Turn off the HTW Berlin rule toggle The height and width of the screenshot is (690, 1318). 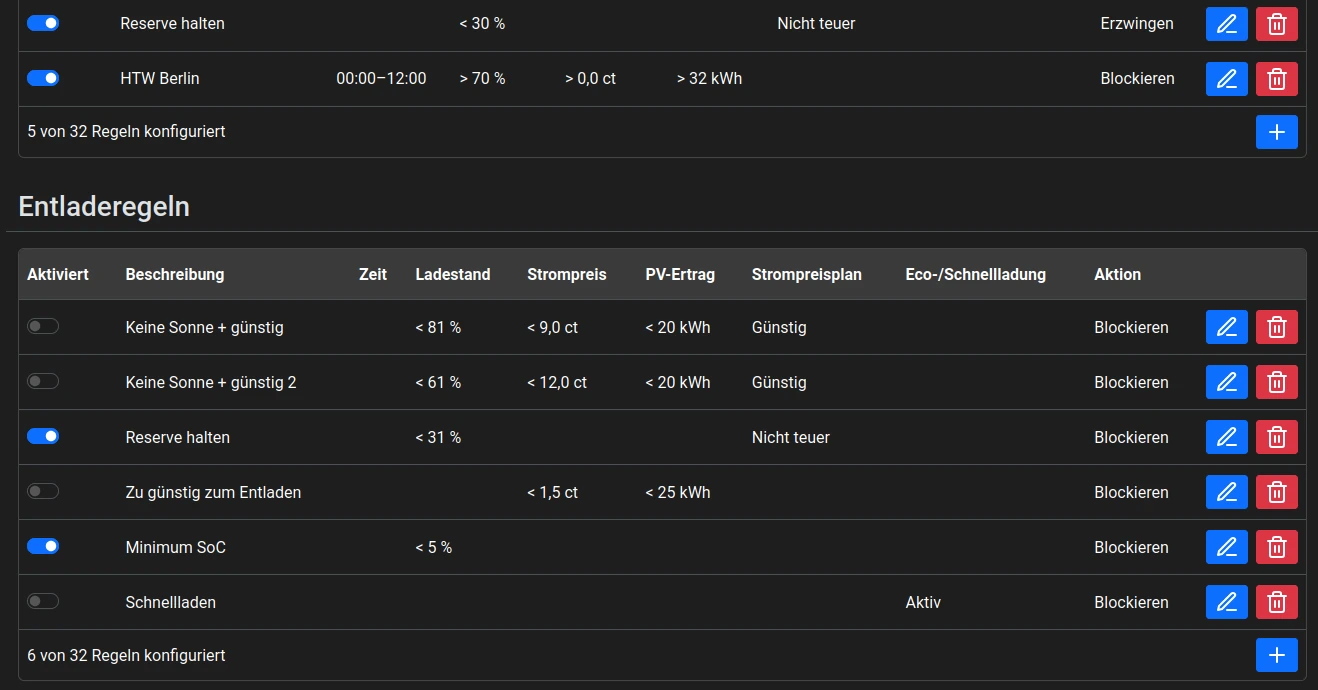pos(43,78)
